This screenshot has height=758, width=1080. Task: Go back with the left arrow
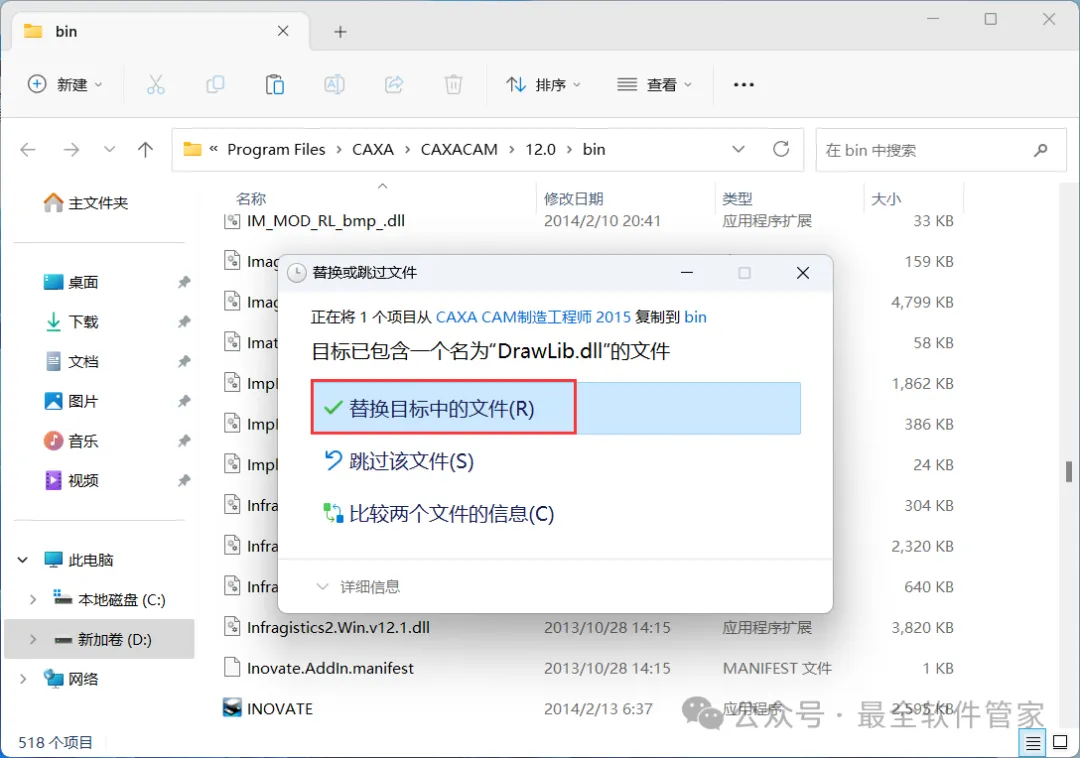tap(28, 149)
